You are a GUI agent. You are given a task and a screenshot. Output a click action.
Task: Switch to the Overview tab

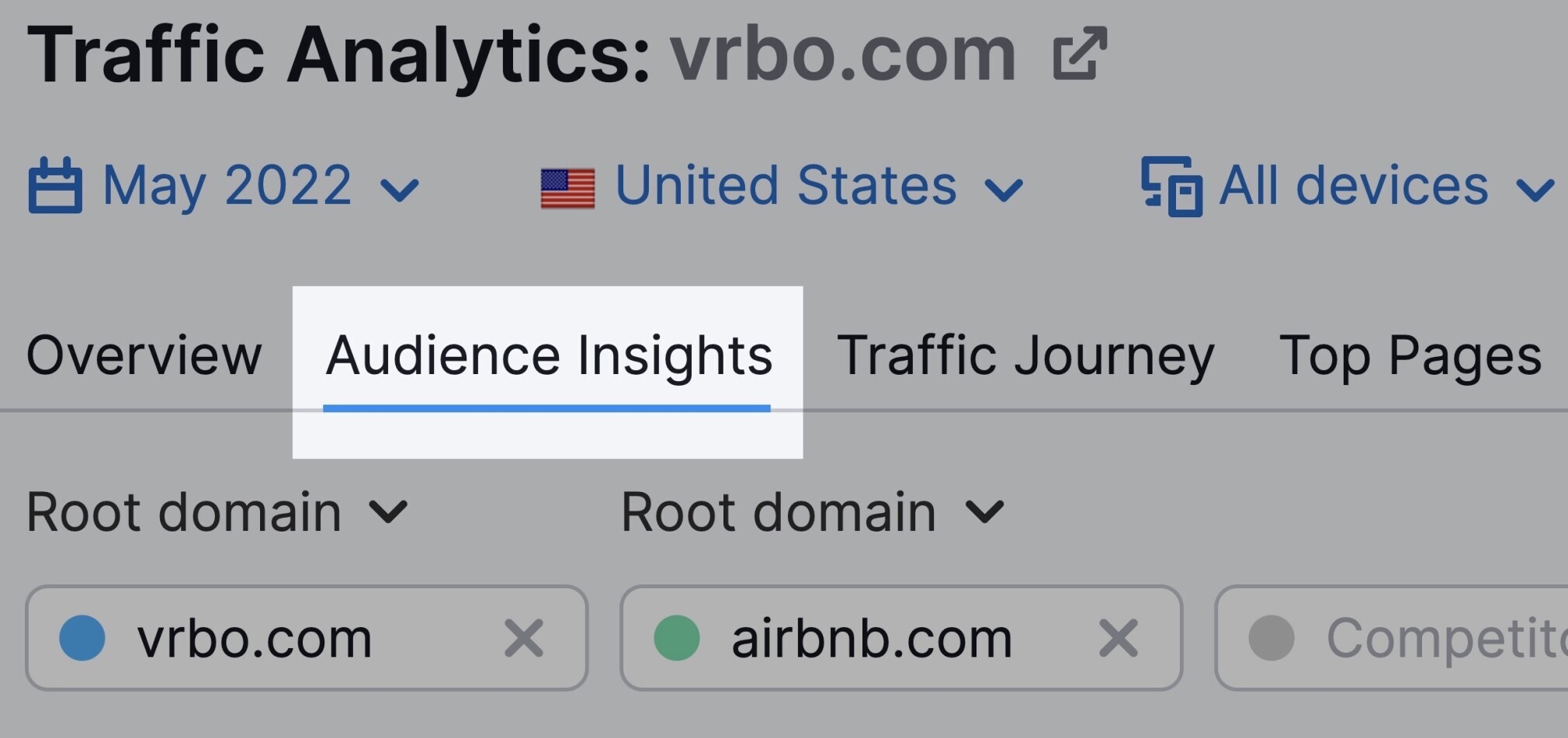[144, 355]
